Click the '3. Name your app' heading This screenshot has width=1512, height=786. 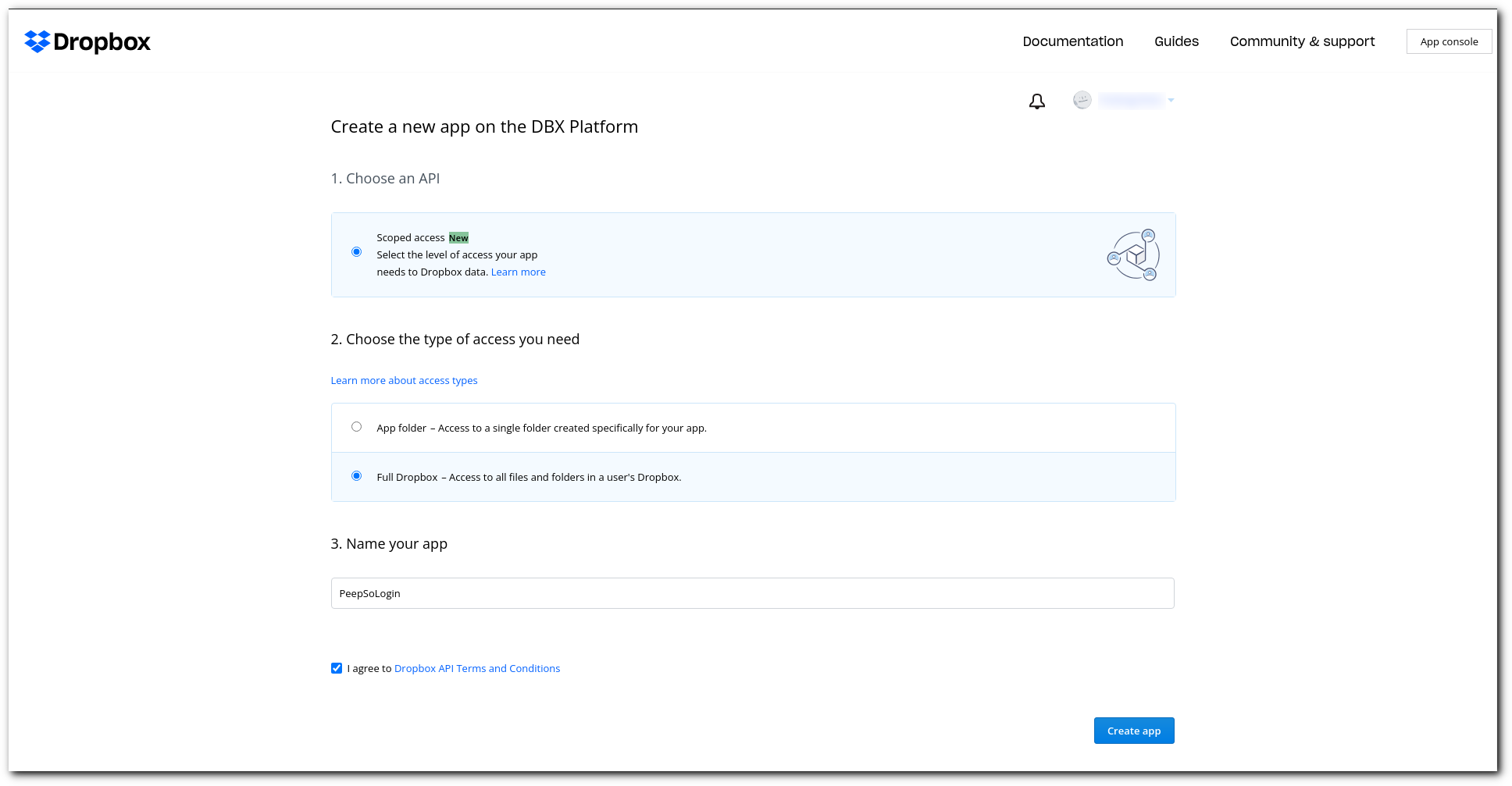389,544
